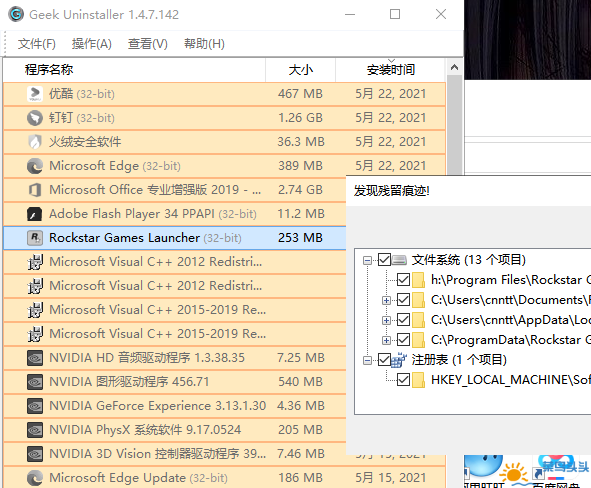The image size is (591, 488).
Task: Select the 火绒安全软件 shield icon
Action: click(35, 142)
